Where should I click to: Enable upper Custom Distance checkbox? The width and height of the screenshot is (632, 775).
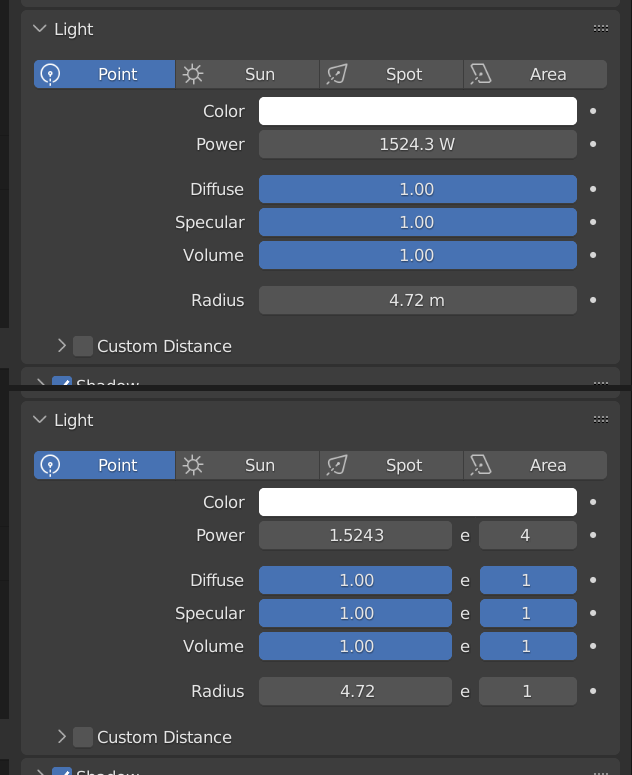pos(83,346)
